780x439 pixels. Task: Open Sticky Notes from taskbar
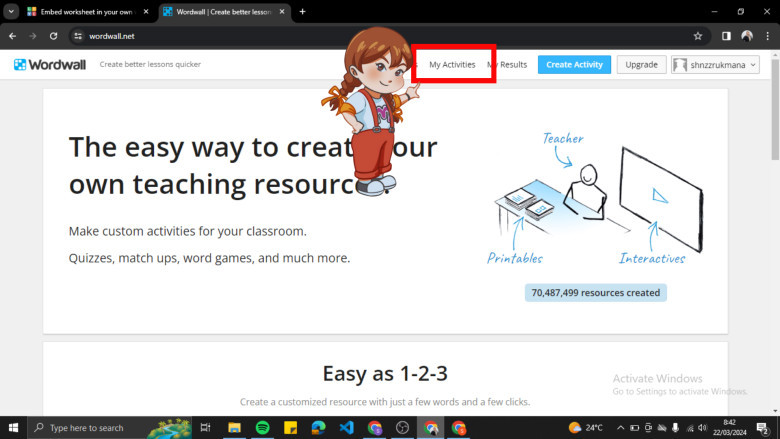point(290,428)
